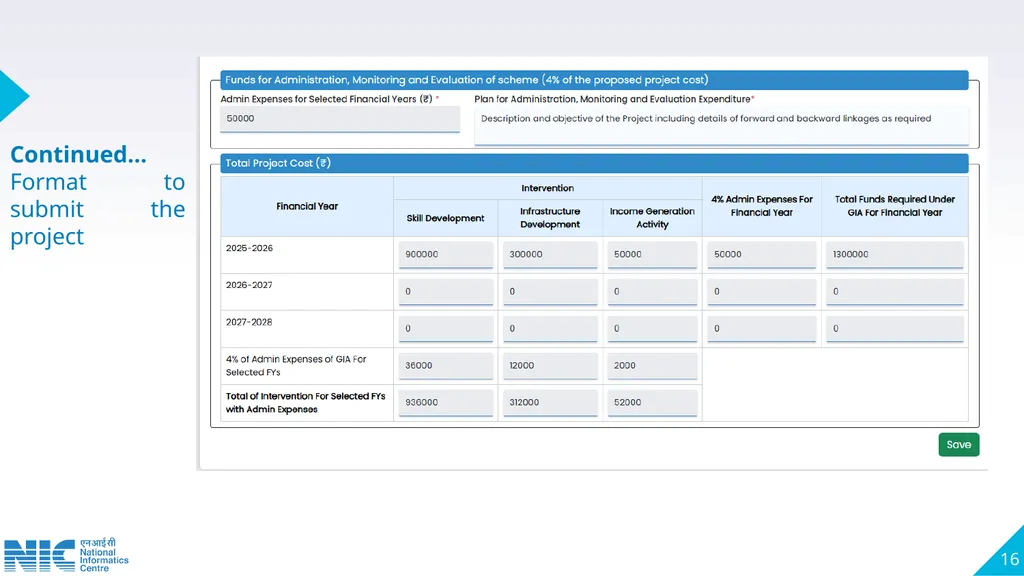Click Total of Intervention For Selected FYs label
This screenshot has width=1024, height=576.
click(x=305, y=403)
